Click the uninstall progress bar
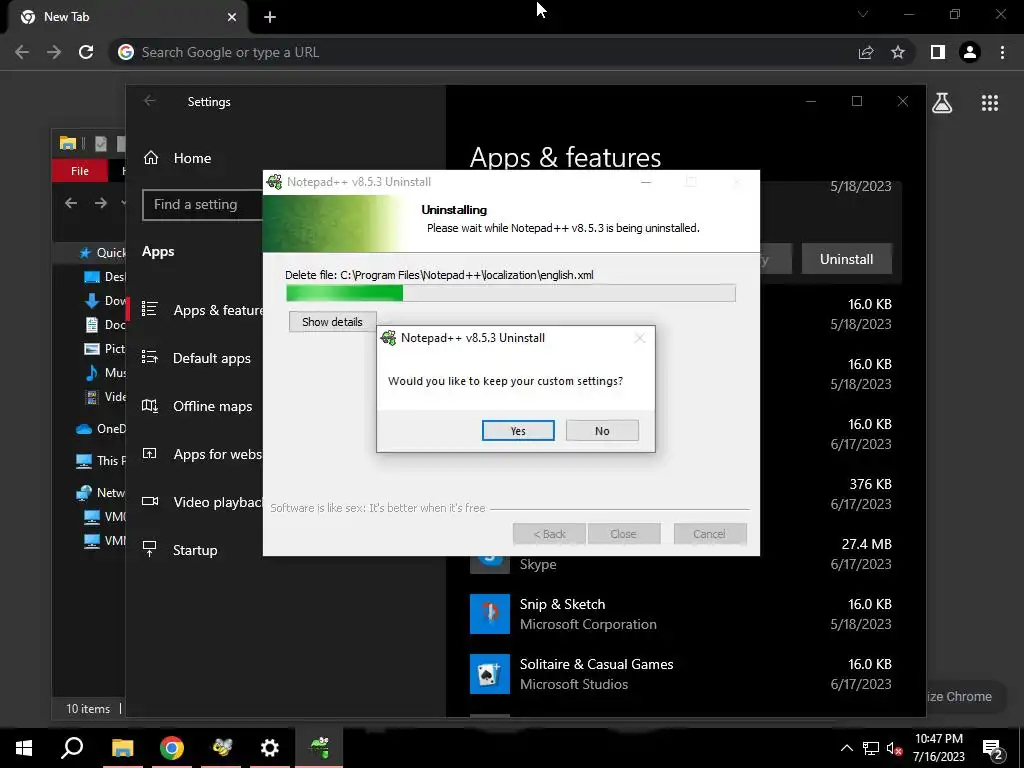1024x768 pixels. coord(511,293)
